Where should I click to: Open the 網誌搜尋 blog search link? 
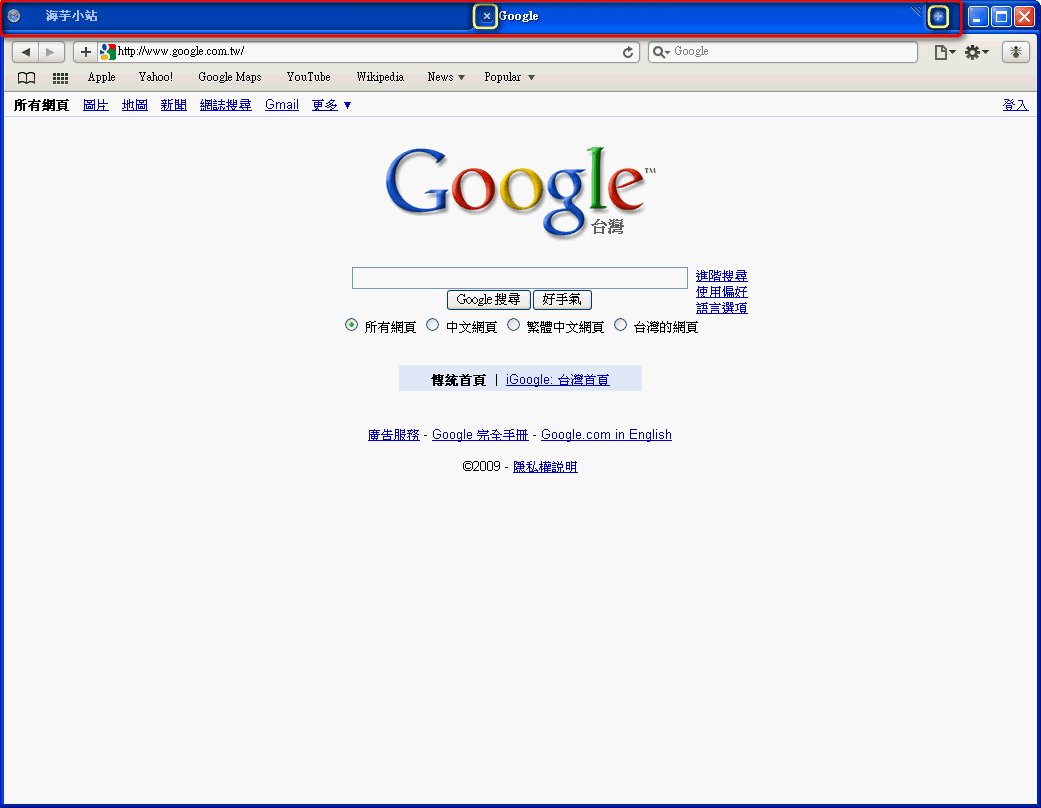(x=226, y=105)
